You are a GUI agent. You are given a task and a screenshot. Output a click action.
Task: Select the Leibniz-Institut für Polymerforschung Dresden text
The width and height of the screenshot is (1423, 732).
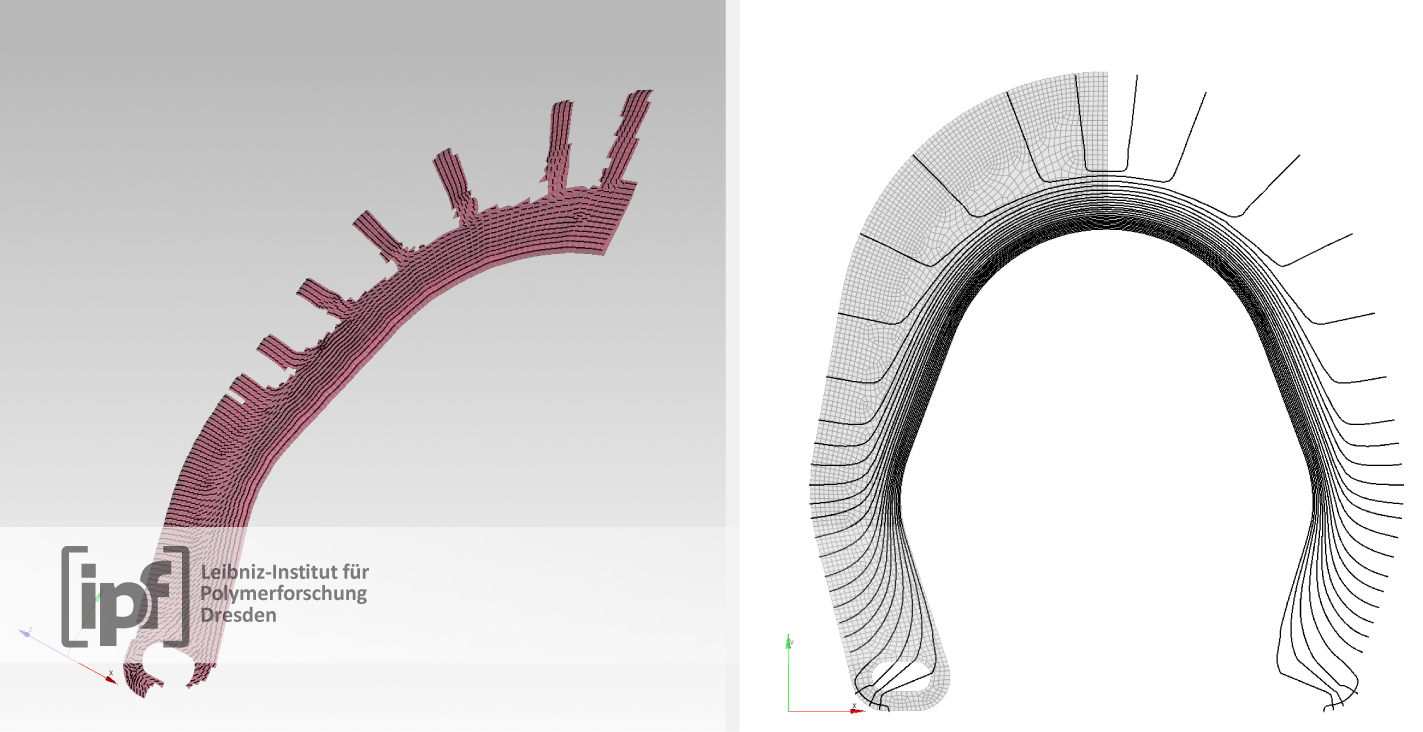[x=284, y=593]
